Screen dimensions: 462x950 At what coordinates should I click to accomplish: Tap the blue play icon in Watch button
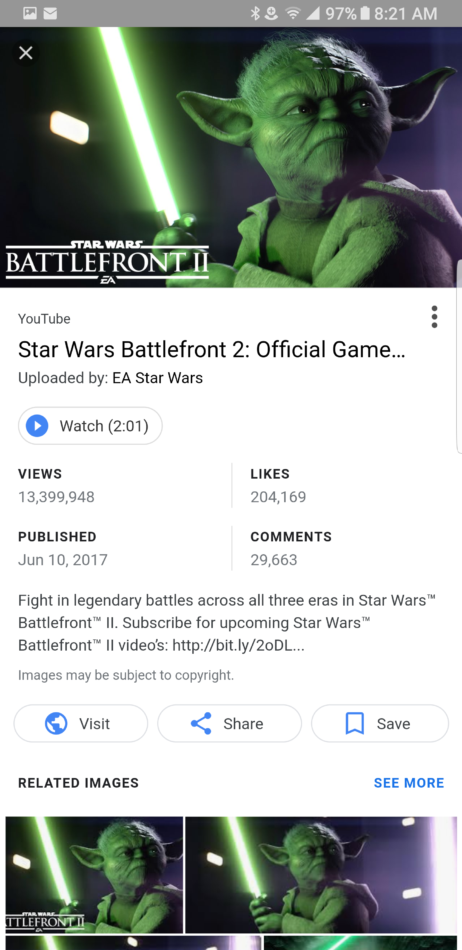37,426
